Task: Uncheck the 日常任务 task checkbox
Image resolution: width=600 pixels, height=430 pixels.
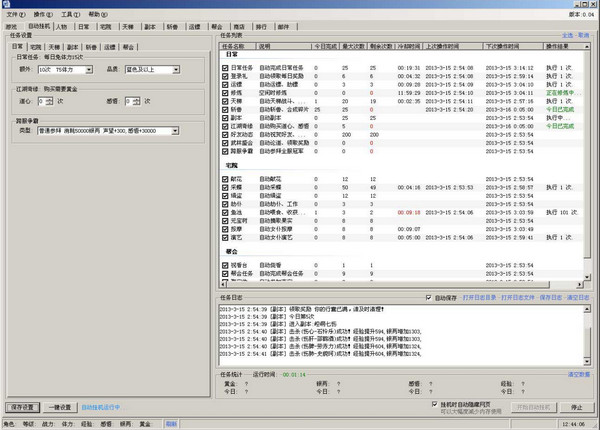Action: click(x=225, y=68)
